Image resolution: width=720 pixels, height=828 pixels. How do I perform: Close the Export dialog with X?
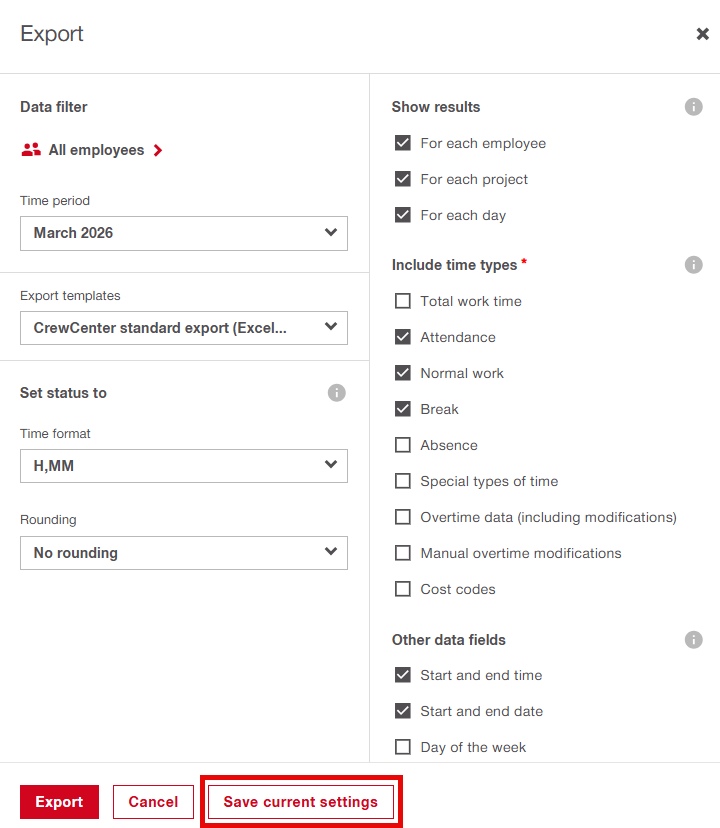[702, 34]
